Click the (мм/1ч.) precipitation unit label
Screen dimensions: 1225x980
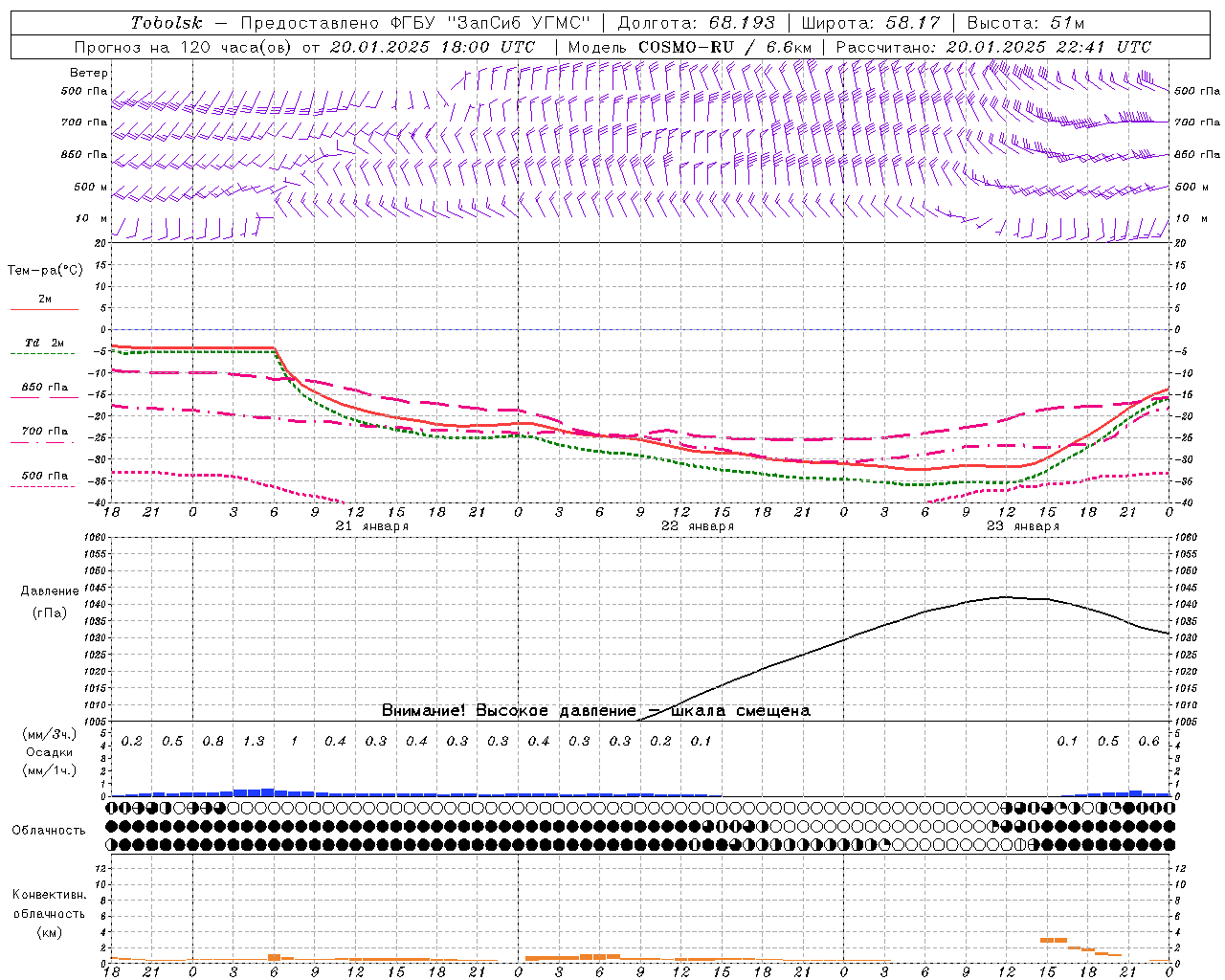coord(50,770)
